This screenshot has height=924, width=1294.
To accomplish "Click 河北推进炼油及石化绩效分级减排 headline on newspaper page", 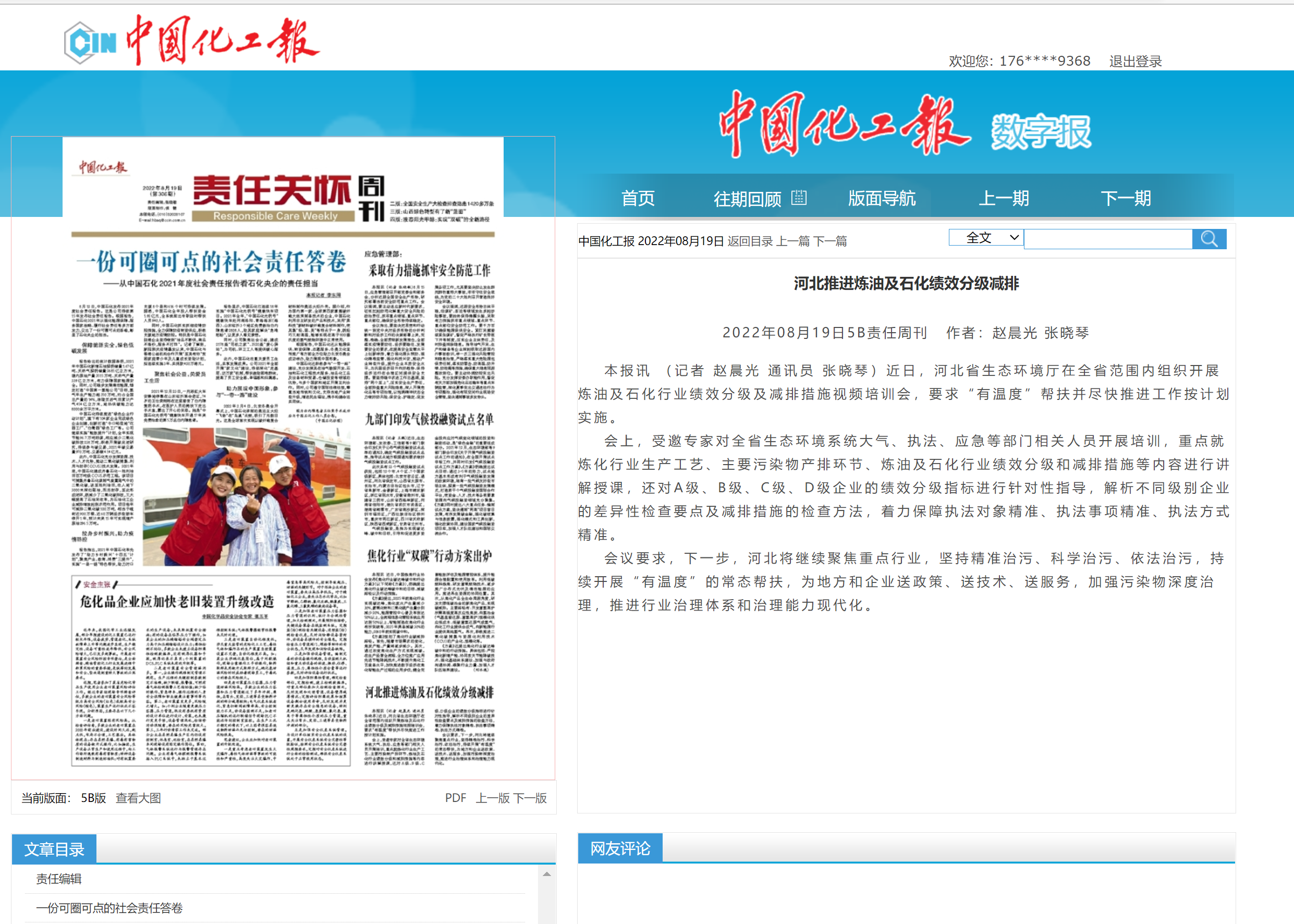I will coord(430,692).
